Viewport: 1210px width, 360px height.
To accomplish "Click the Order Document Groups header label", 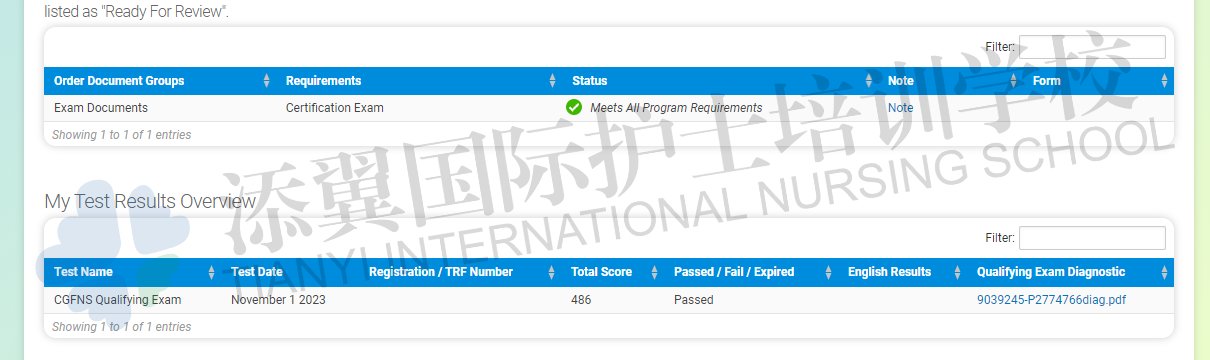I will [119, 81].
